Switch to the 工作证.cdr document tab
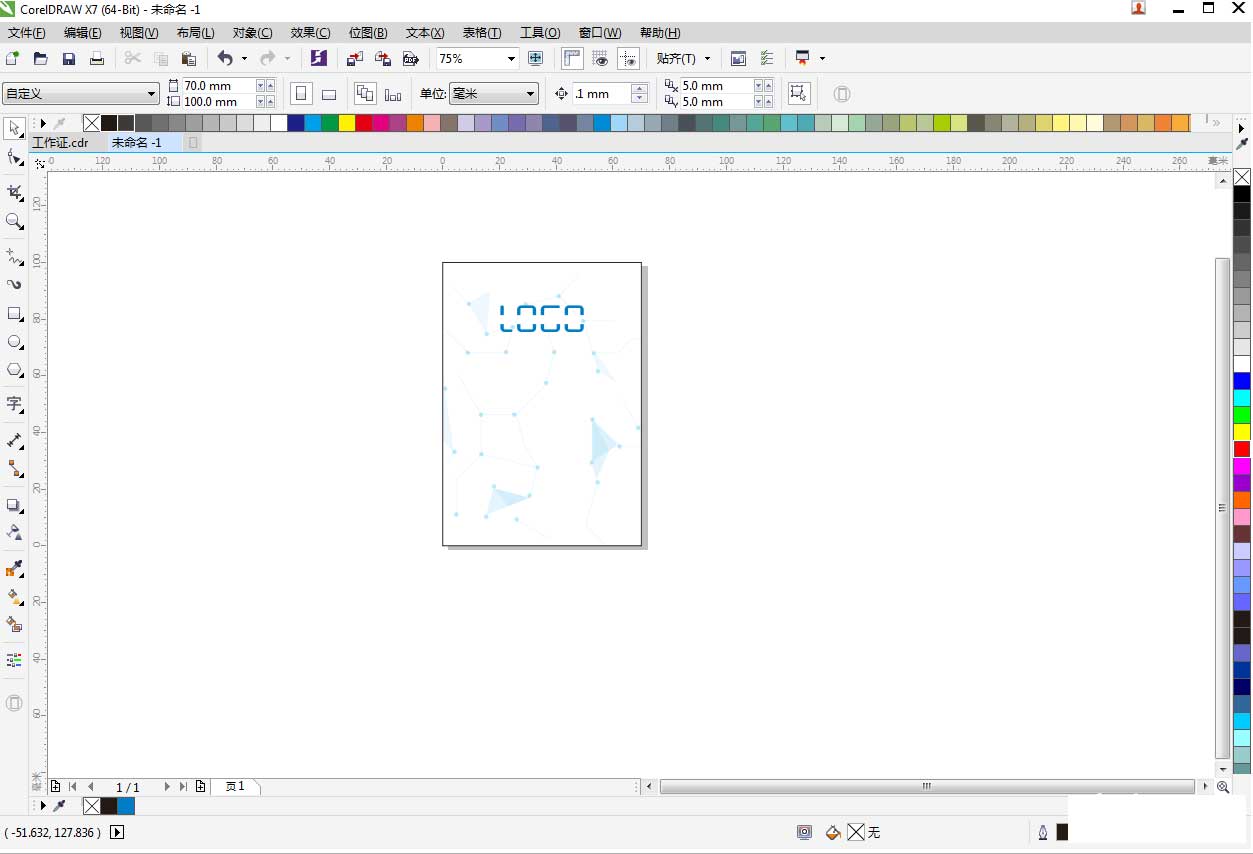The width and height of the screenshot is (1253, 854). pos(61,143)
